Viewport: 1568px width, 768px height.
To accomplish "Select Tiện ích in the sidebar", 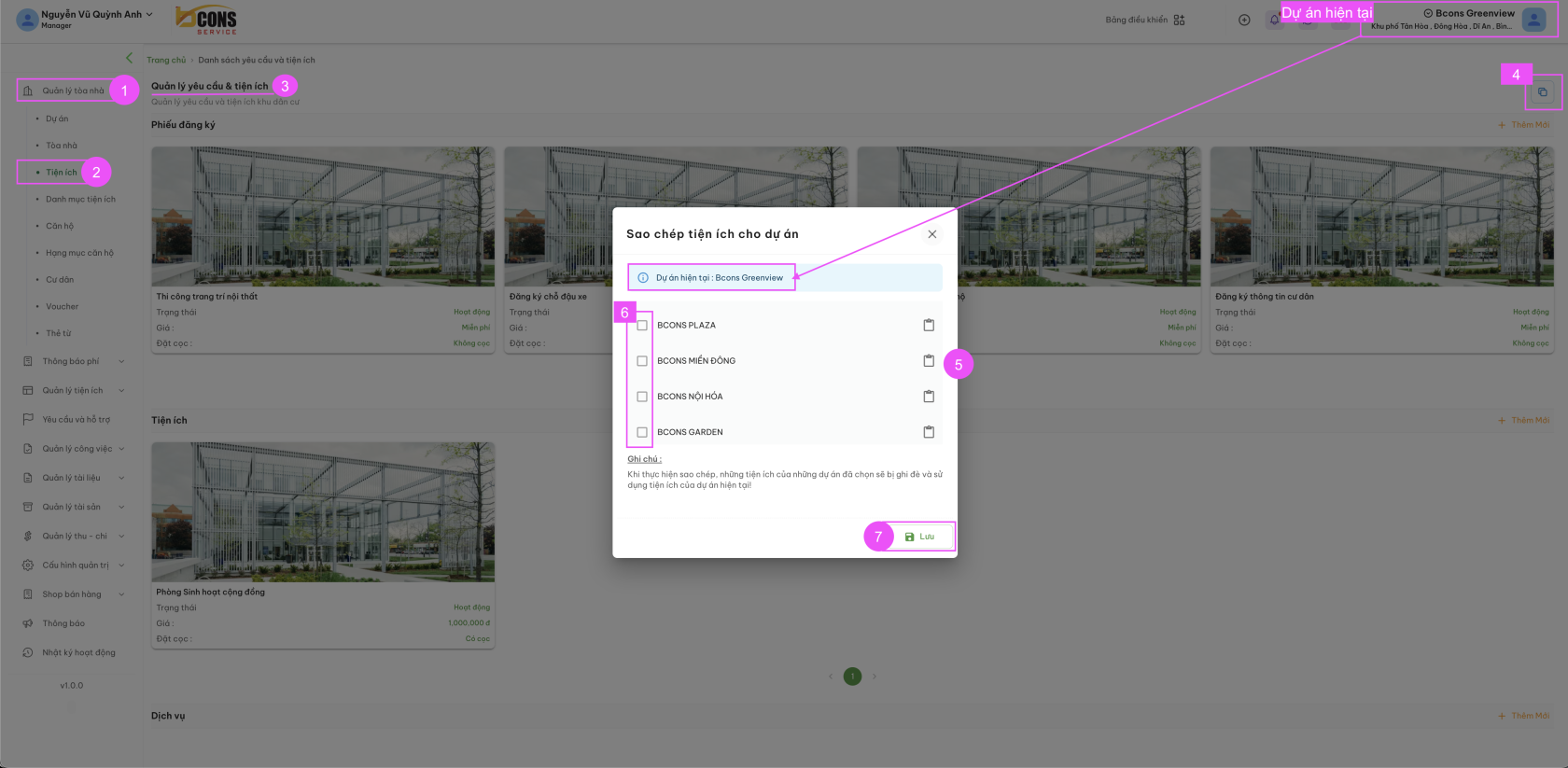I will (62, 173).
